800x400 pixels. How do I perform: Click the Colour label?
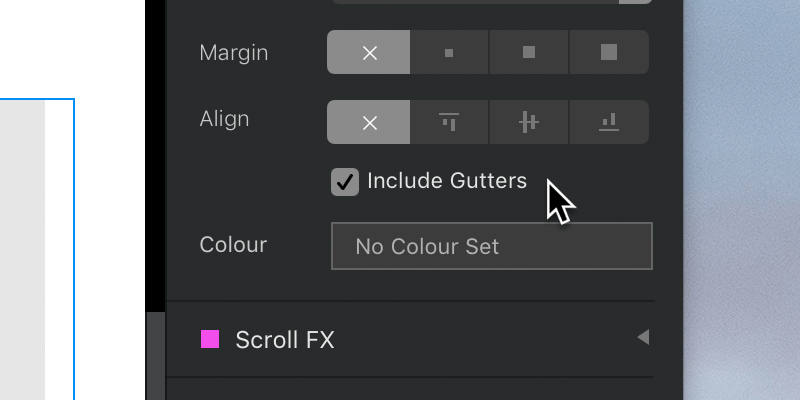click(x=233, y=245)
